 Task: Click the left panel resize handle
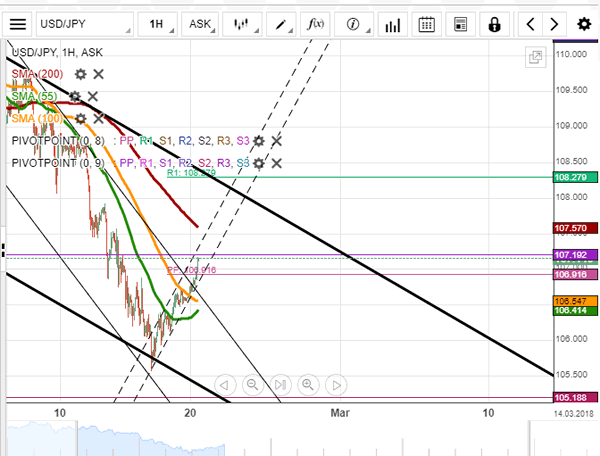pyautogui.click(x=3, y=250)
